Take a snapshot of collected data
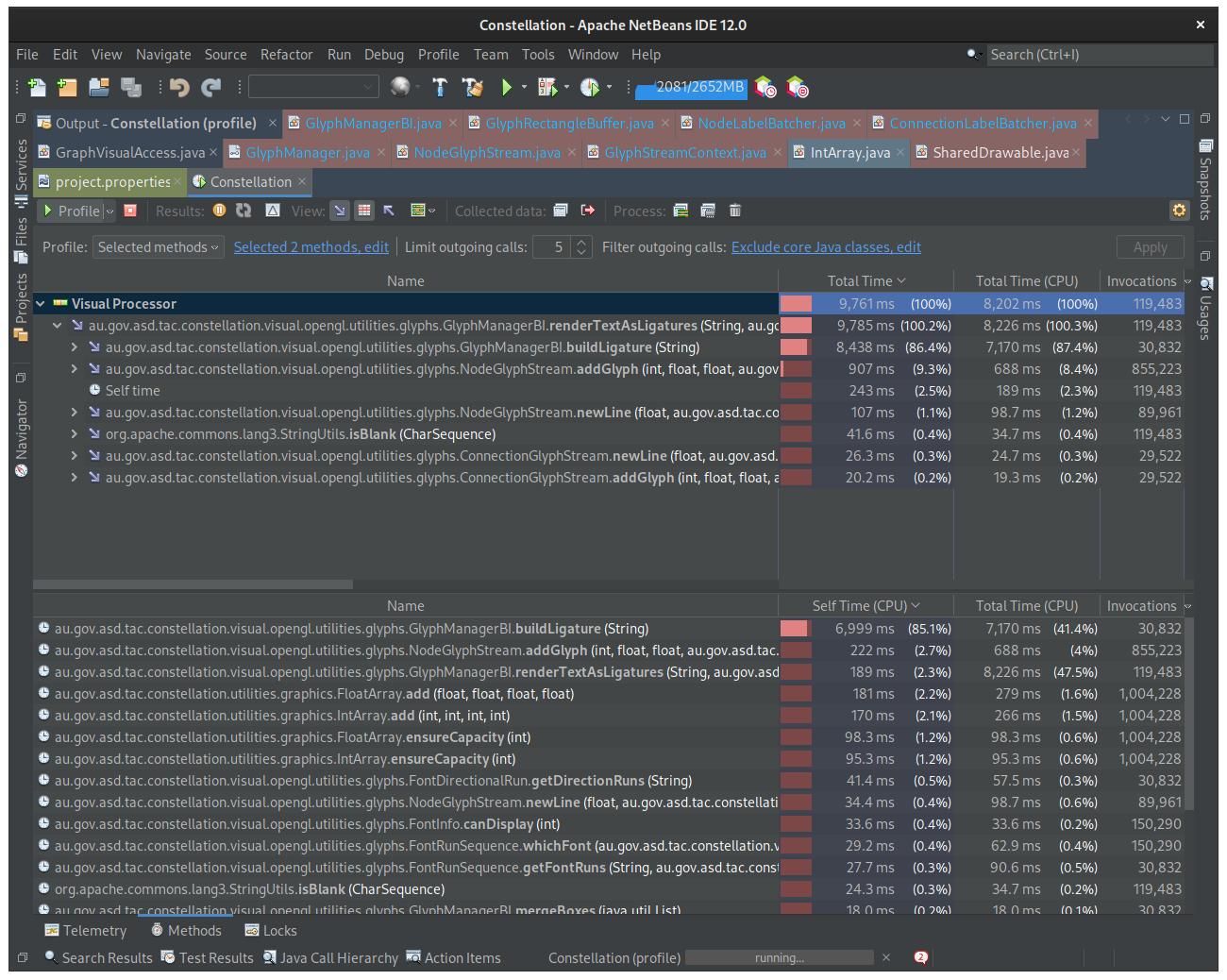This screenshot has height=980, width=1227. pos(561,211)
